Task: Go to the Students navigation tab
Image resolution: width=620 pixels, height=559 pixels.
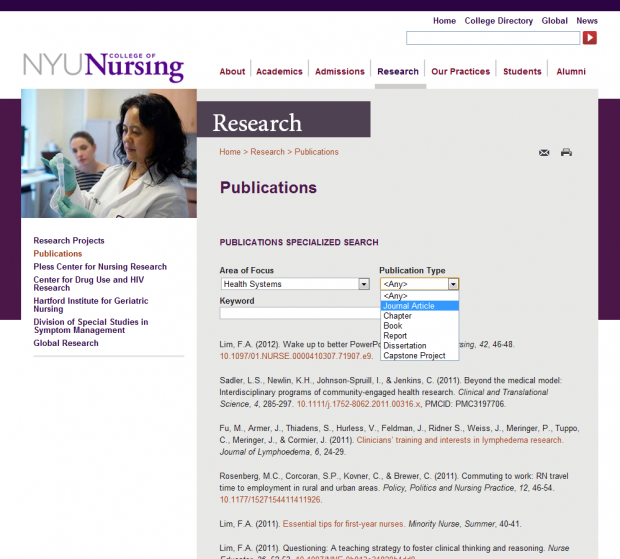Action: 522,72
